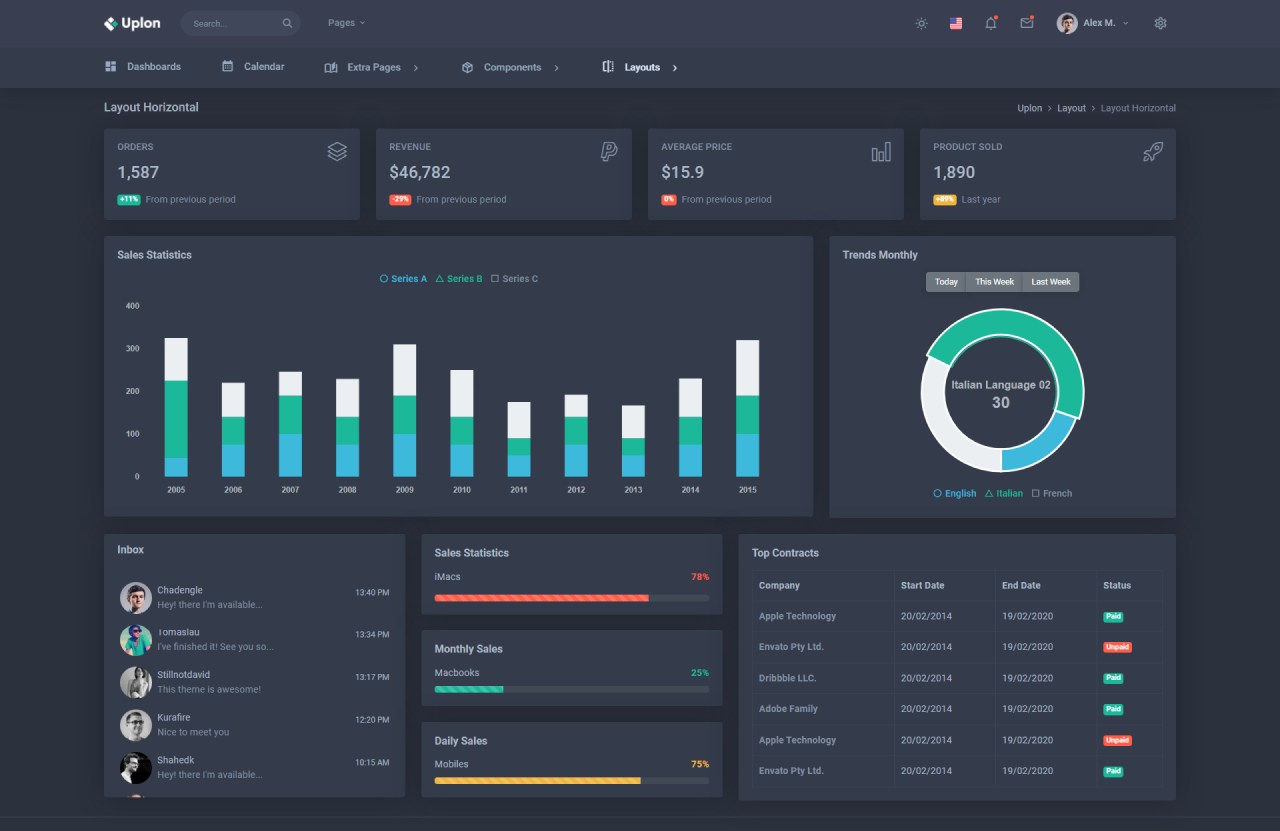The width and height of the screenshot is (1280, 831).
Task: Open the Components menu item
Action: (x=511, y=67)
